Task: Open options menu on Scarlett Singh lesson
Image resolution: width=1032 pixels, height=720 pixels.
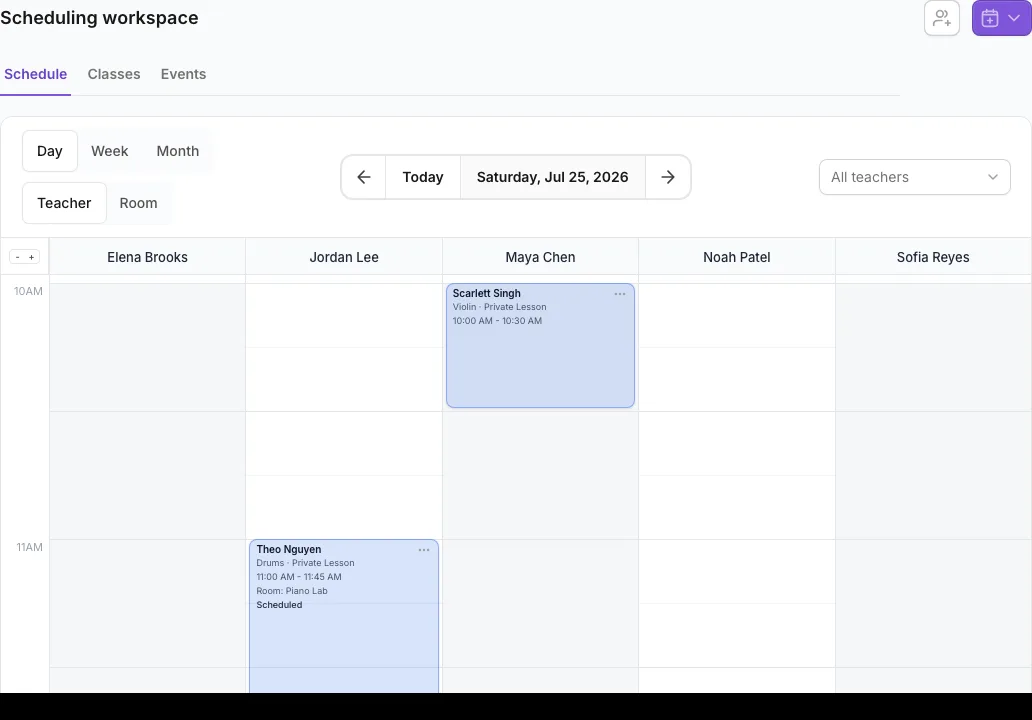Action: pyautogui.click(x=620, y=294)
